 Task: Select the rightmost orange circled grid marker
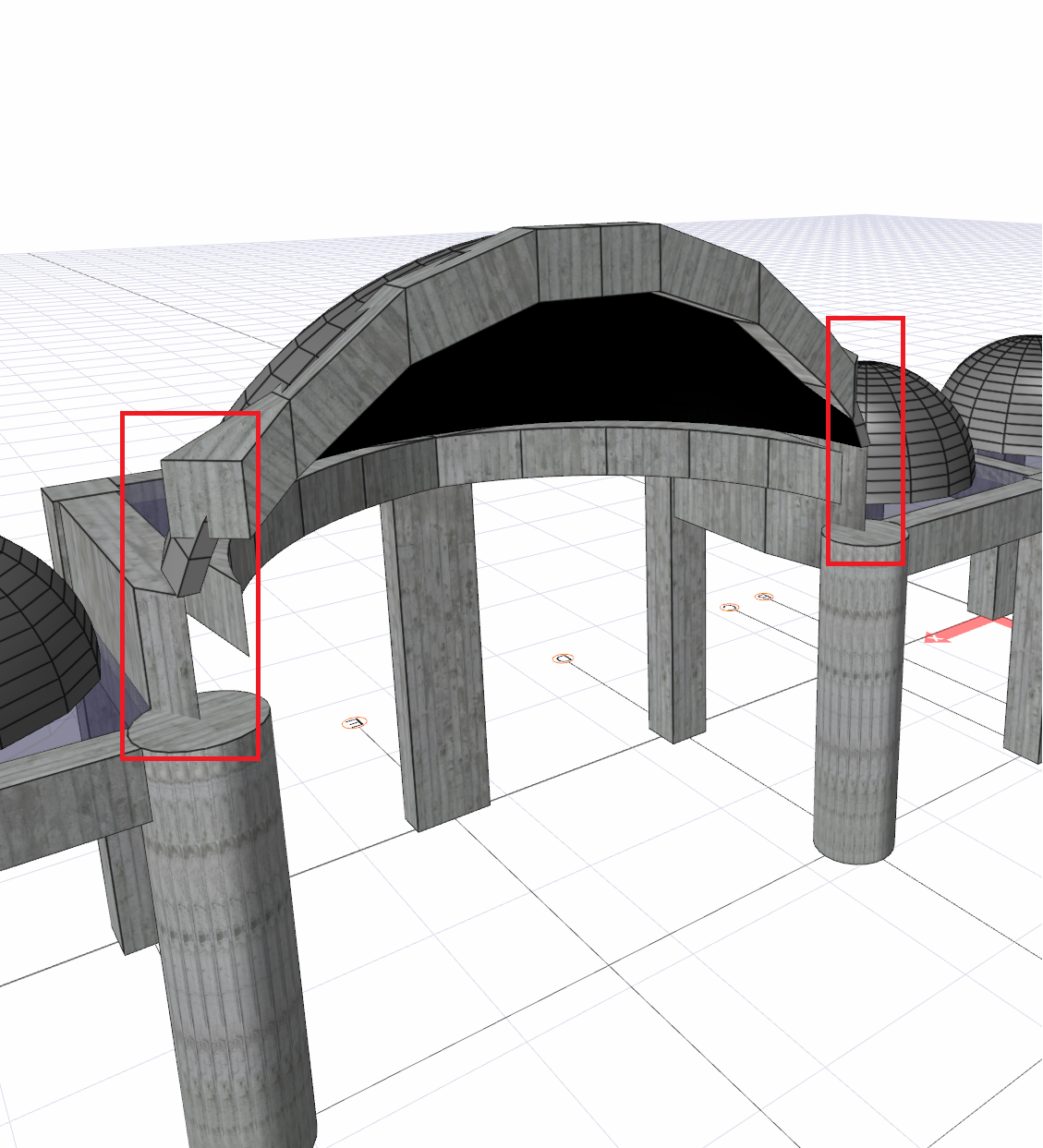[763, 597]
